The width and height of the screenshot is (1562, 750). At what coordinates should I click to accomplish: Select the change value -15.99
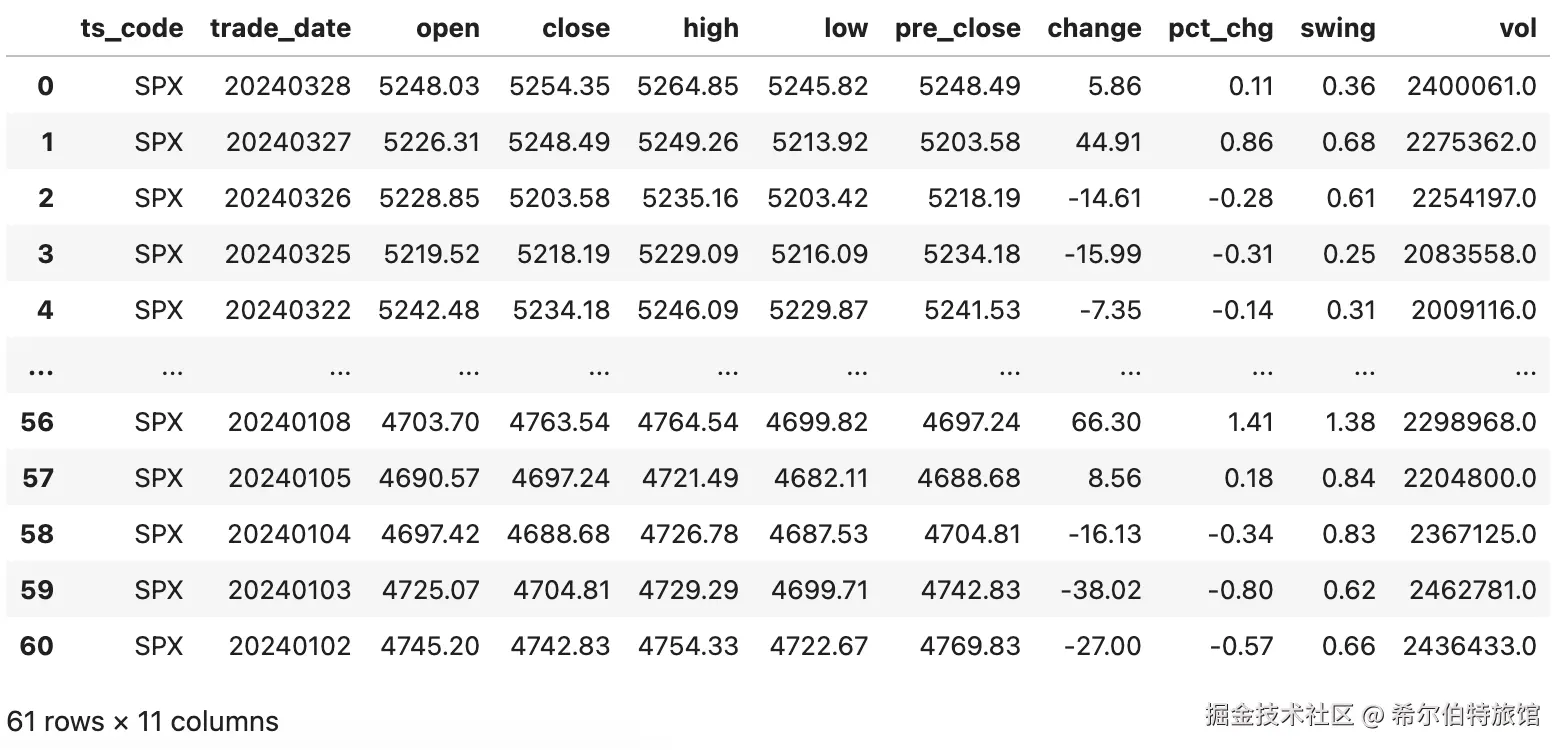pos(1104,254)
